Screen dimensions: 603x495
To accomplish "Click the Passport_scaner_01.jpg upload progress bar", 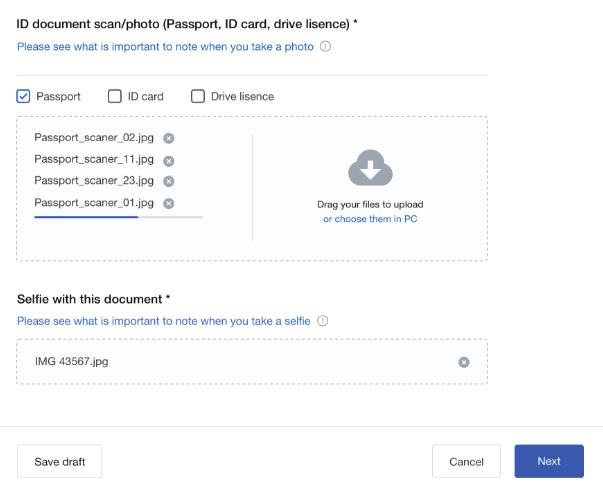I will pos(118,216).
